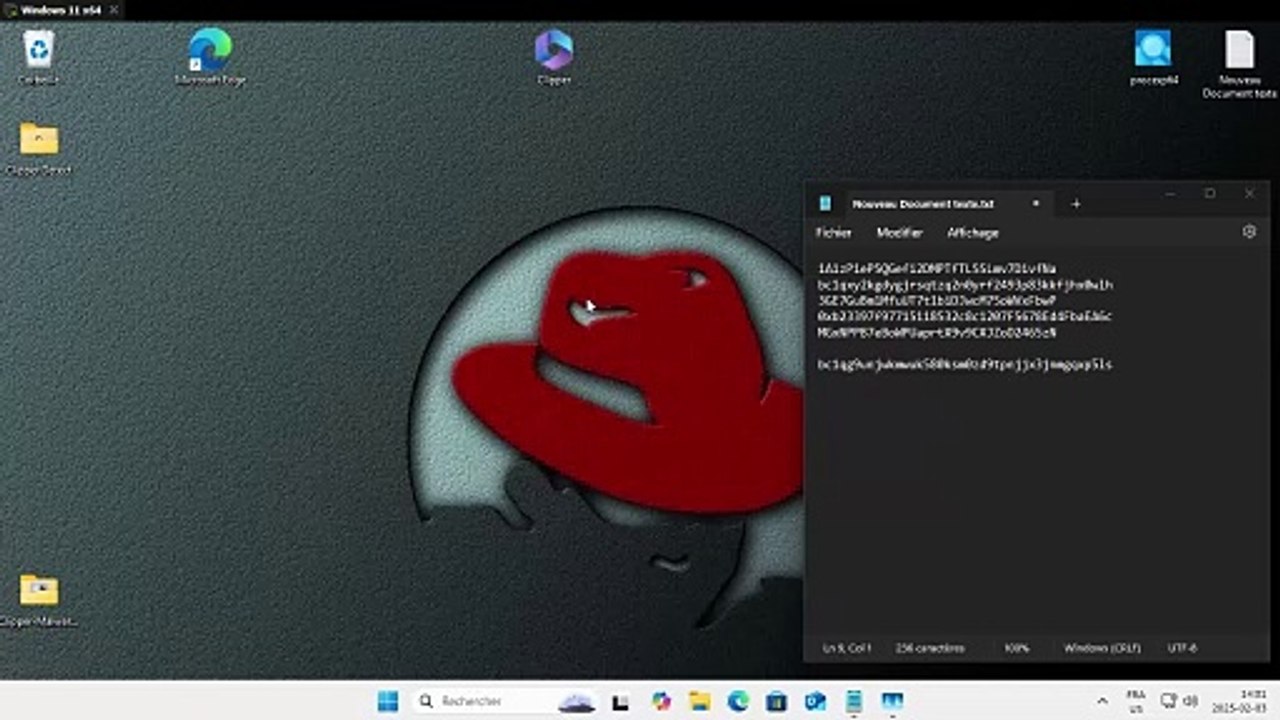Click the Windows (CRLF) line ending indicator
This screenshot has height=720, width=1280.
click(1102, 648)
